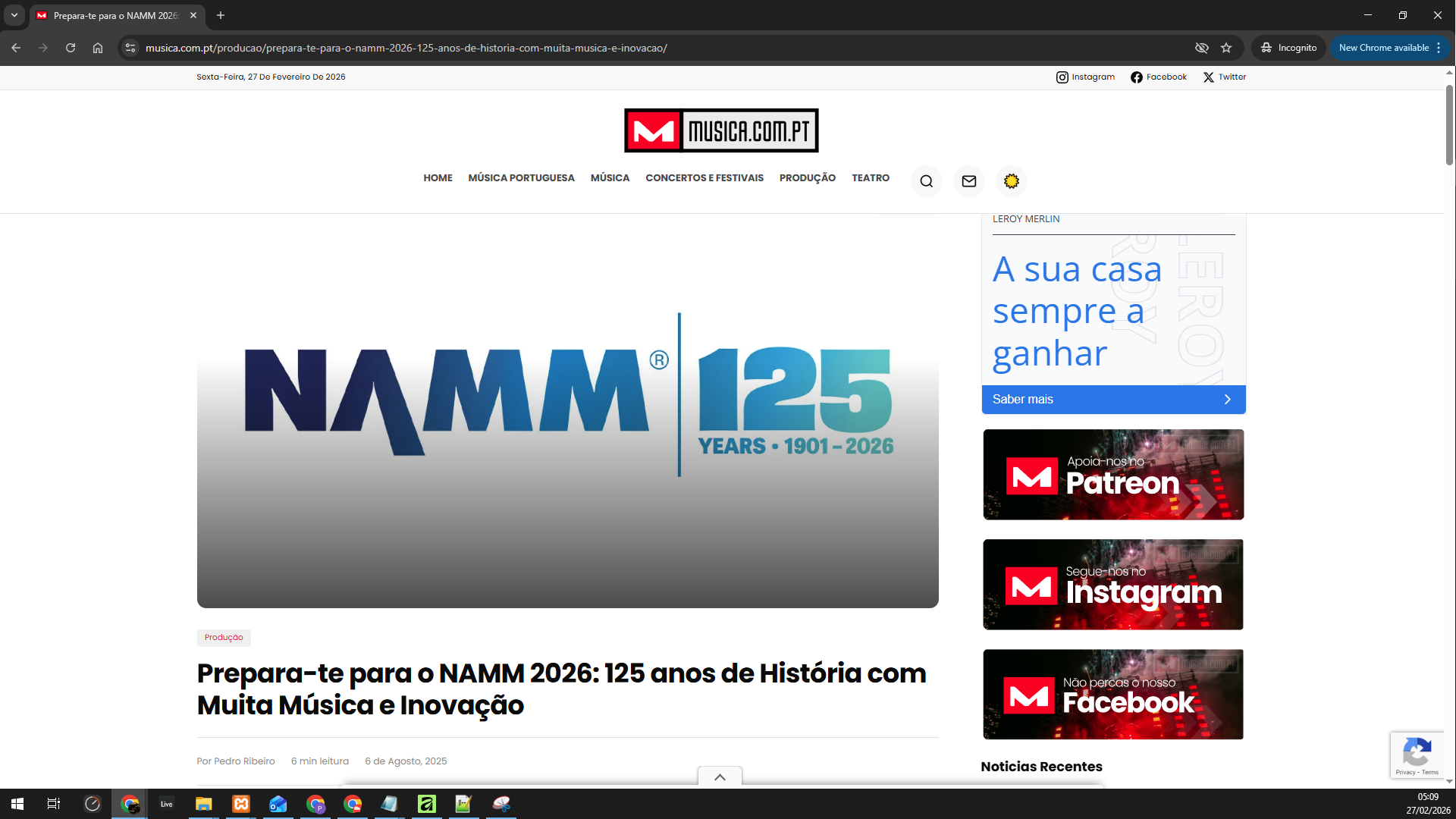Open author Pedro Ribeiro link
This screenshot has height=819, width=1456.
point(244,761)
